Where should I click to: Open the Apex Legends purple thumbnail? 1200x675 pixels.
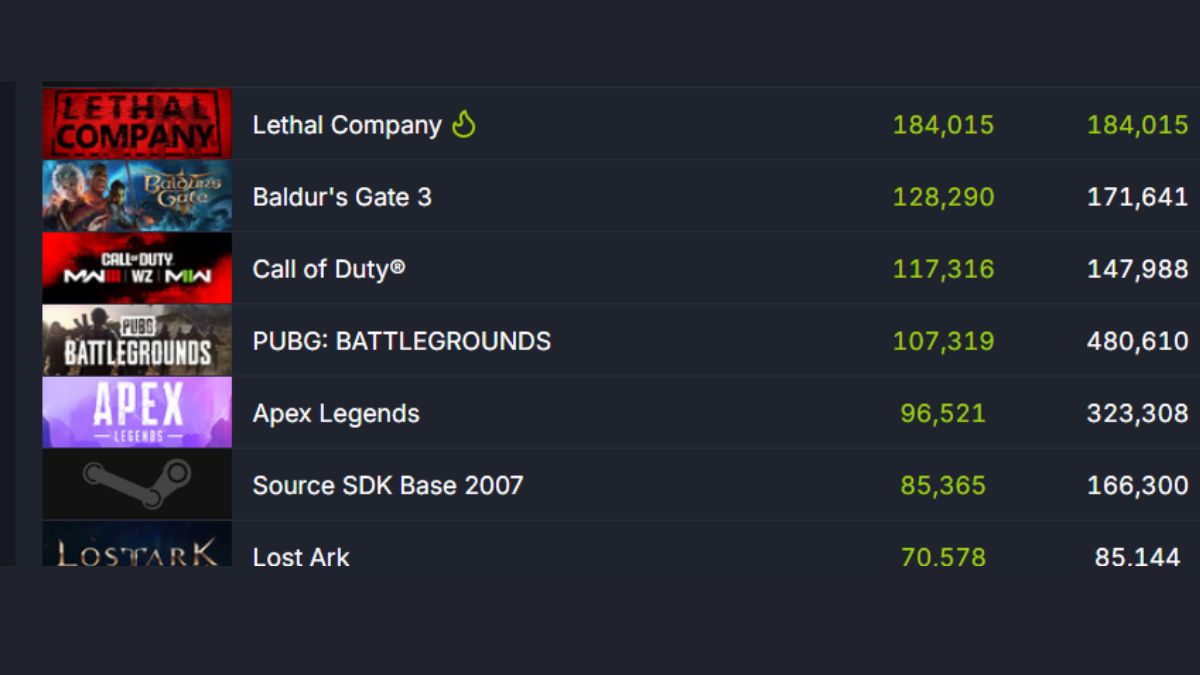137,412
